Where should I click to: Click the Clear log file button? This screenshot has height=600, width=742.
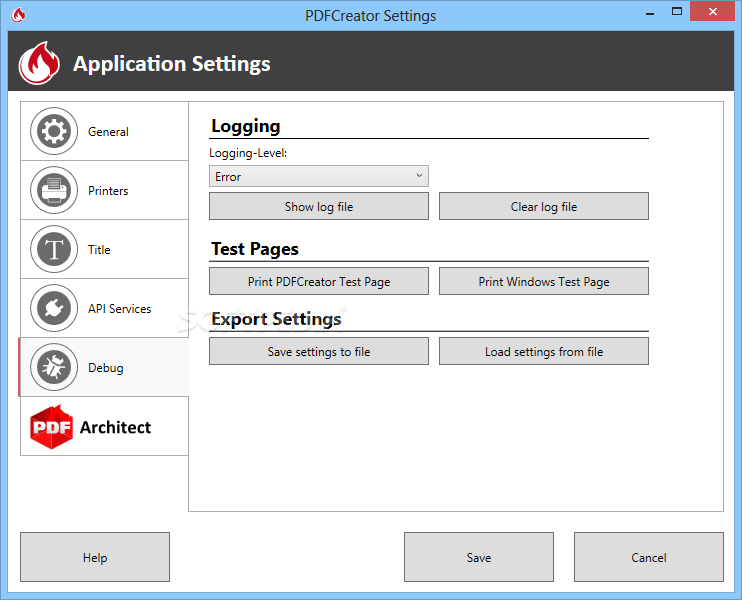click(544, 206)
